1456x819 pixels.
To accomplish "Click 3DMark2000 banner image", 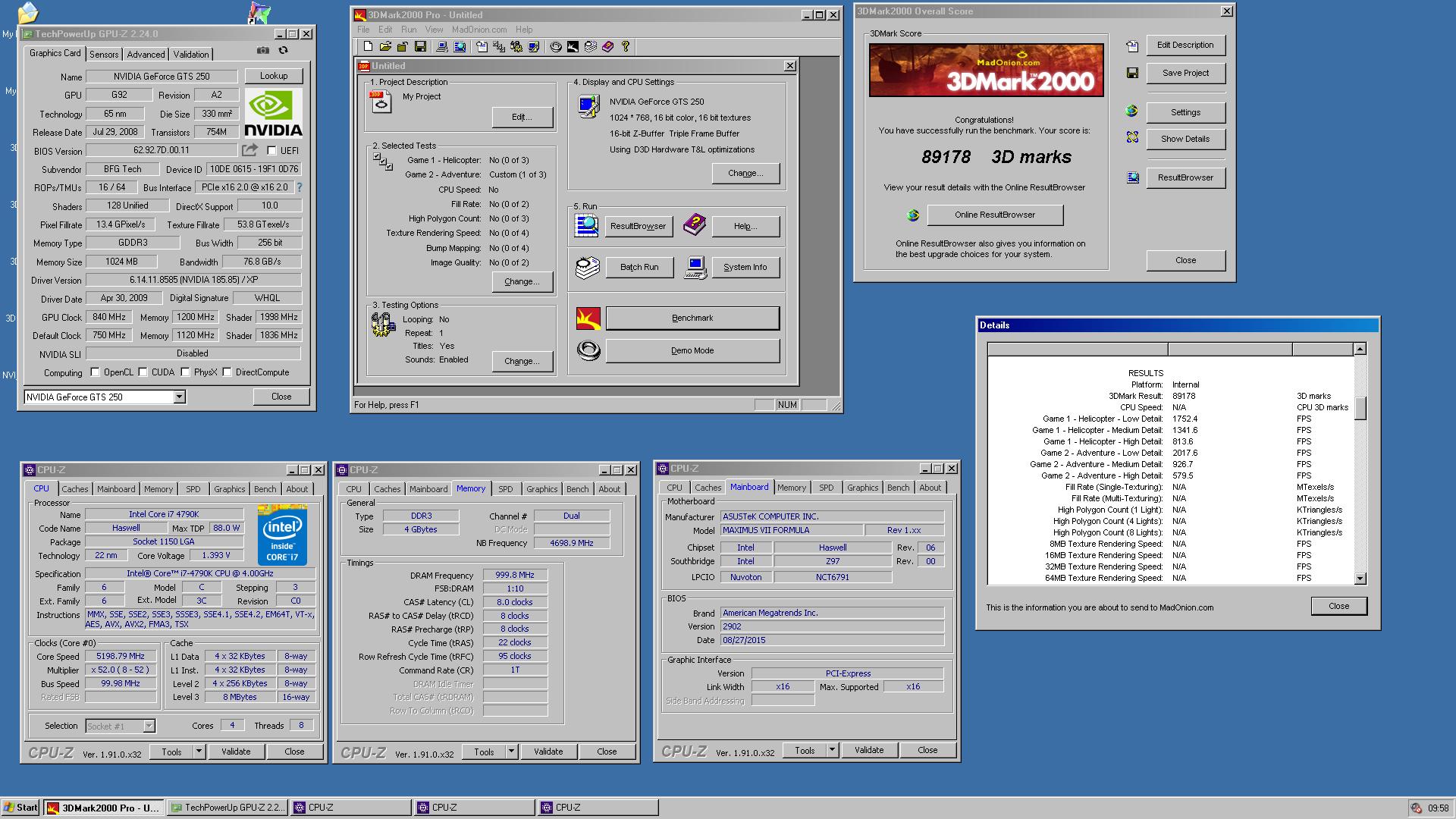I will click(x=987, y=70).
